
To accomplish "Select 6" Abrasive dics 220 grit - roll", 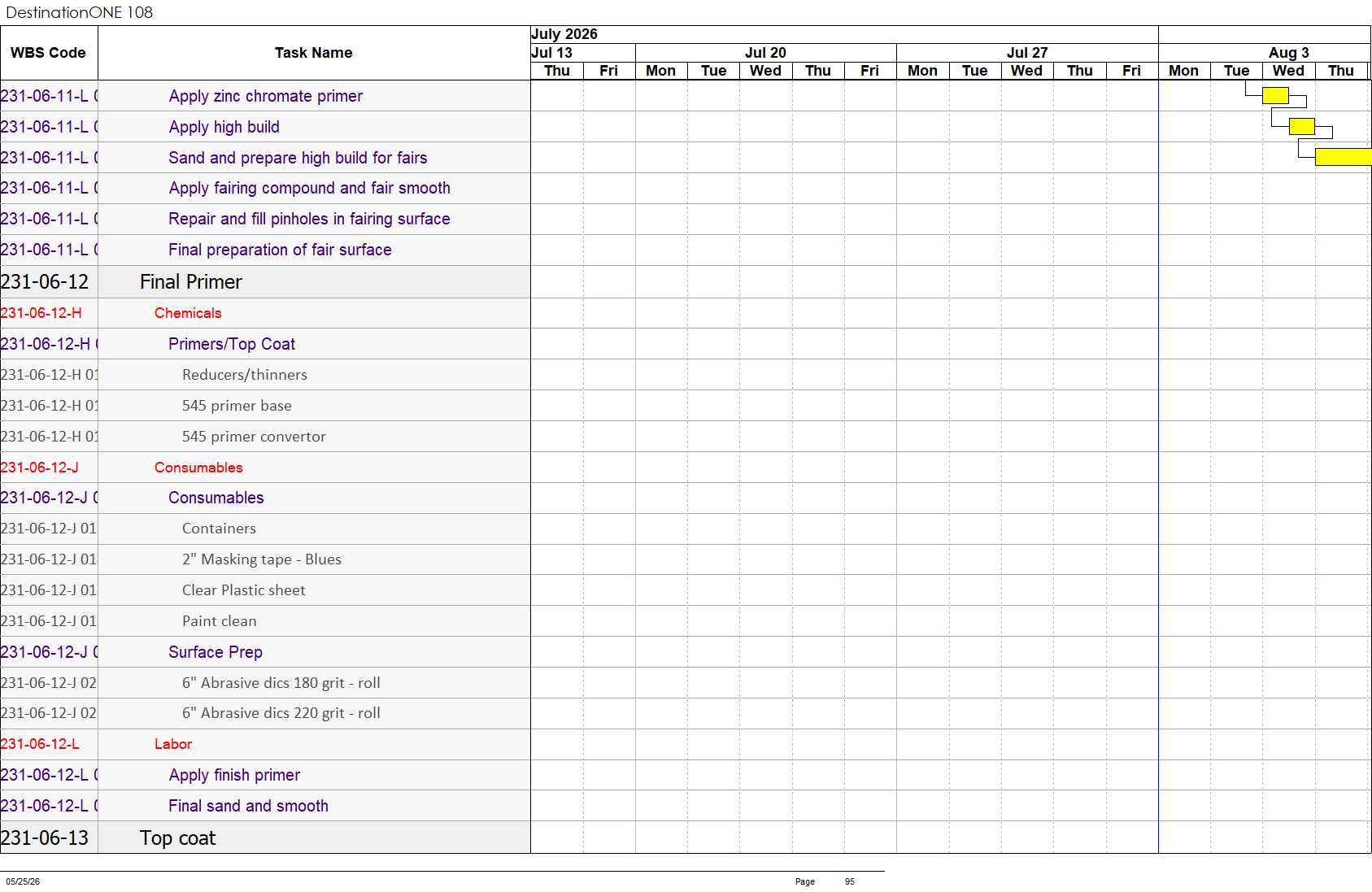I will tap(281, 713).
